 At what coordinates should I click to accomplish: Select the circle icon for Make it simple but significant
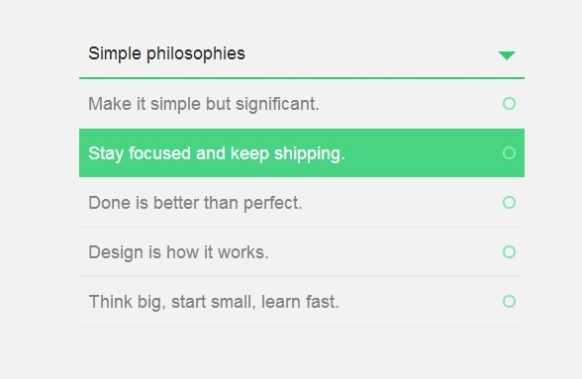point(509,104)
